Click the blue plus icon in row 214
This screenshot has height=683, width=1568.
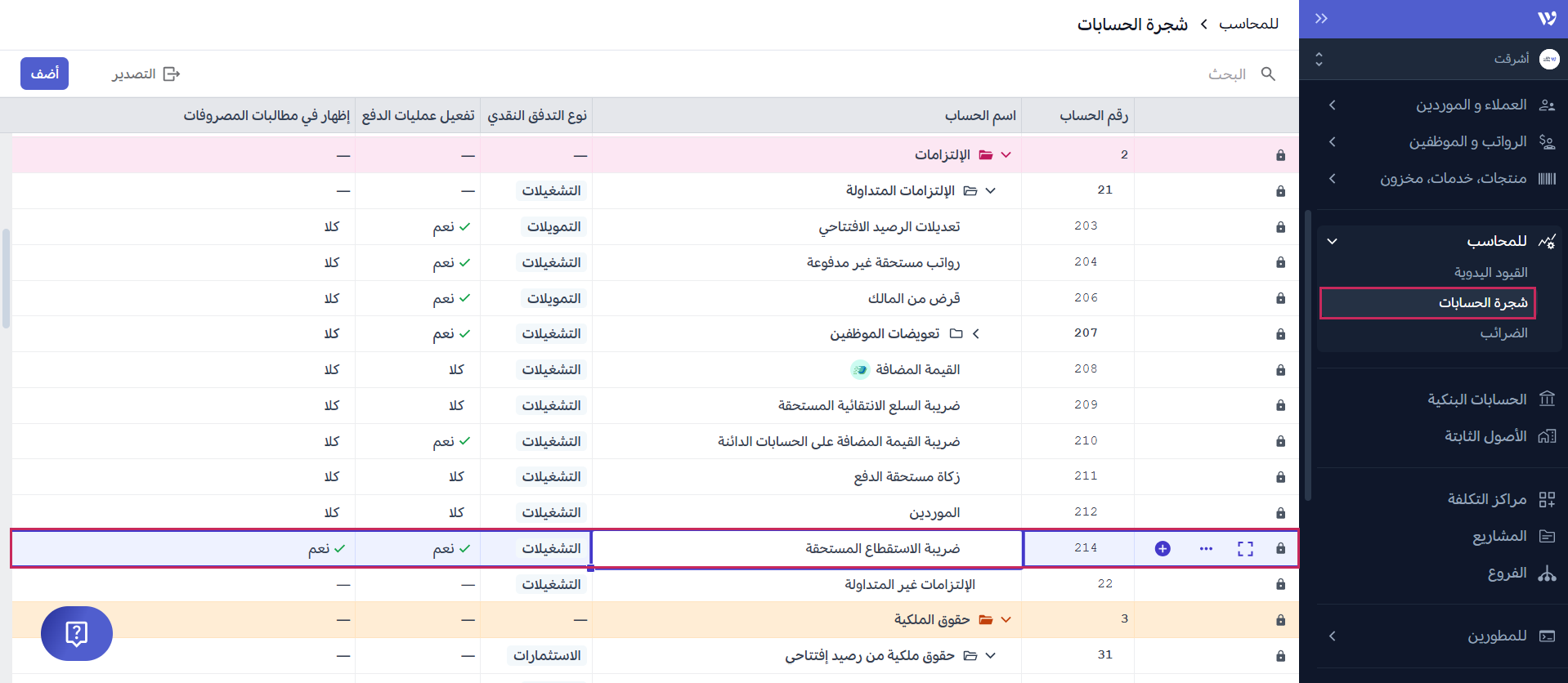pos(1162,549)
